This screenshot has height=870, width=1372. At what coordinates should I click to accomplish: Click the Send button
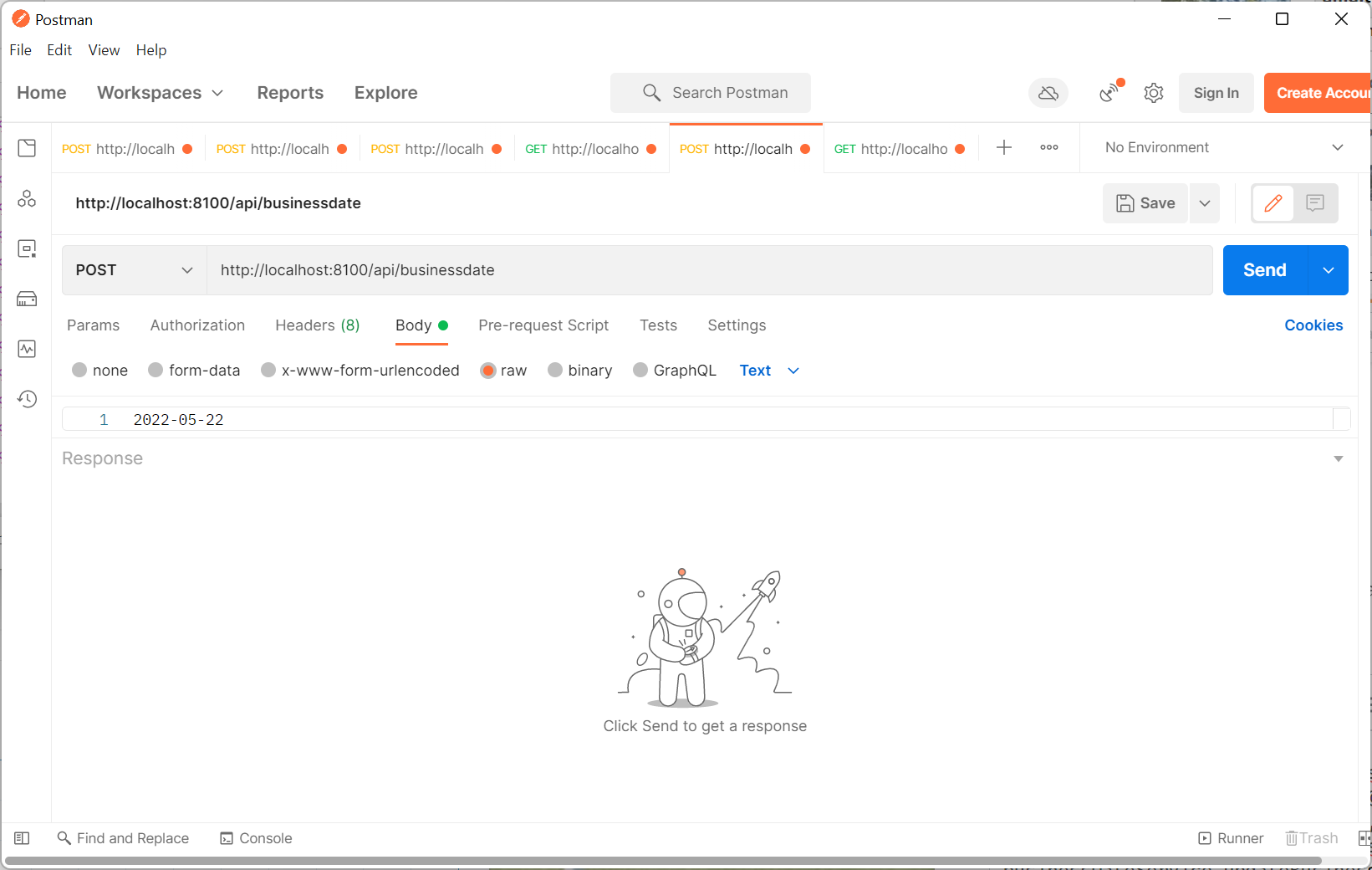click(1265, 270)
